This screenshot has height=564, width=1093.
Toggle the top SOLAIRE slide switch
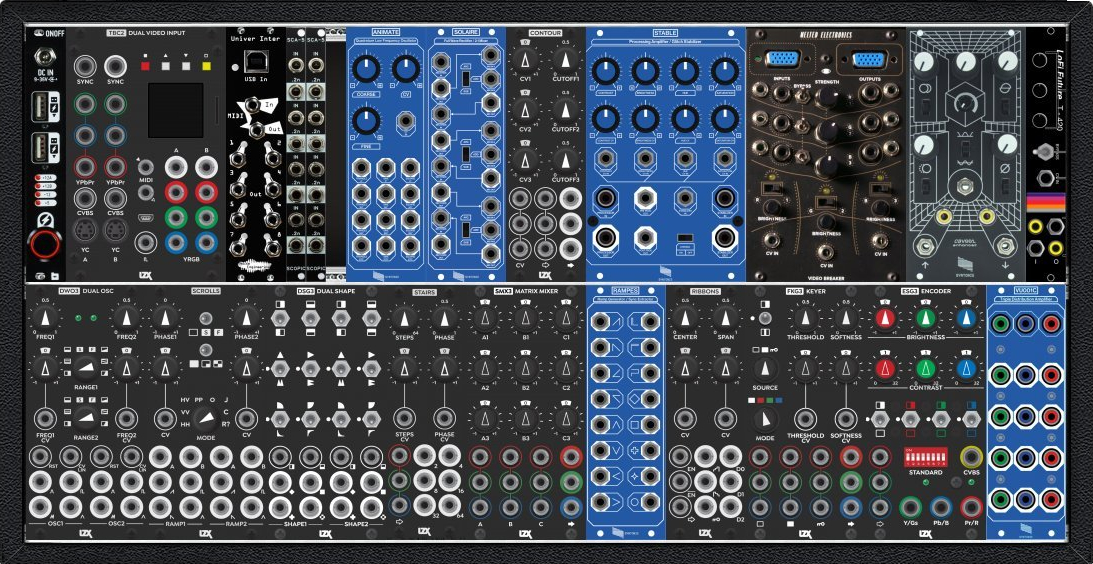click(464, 79)
